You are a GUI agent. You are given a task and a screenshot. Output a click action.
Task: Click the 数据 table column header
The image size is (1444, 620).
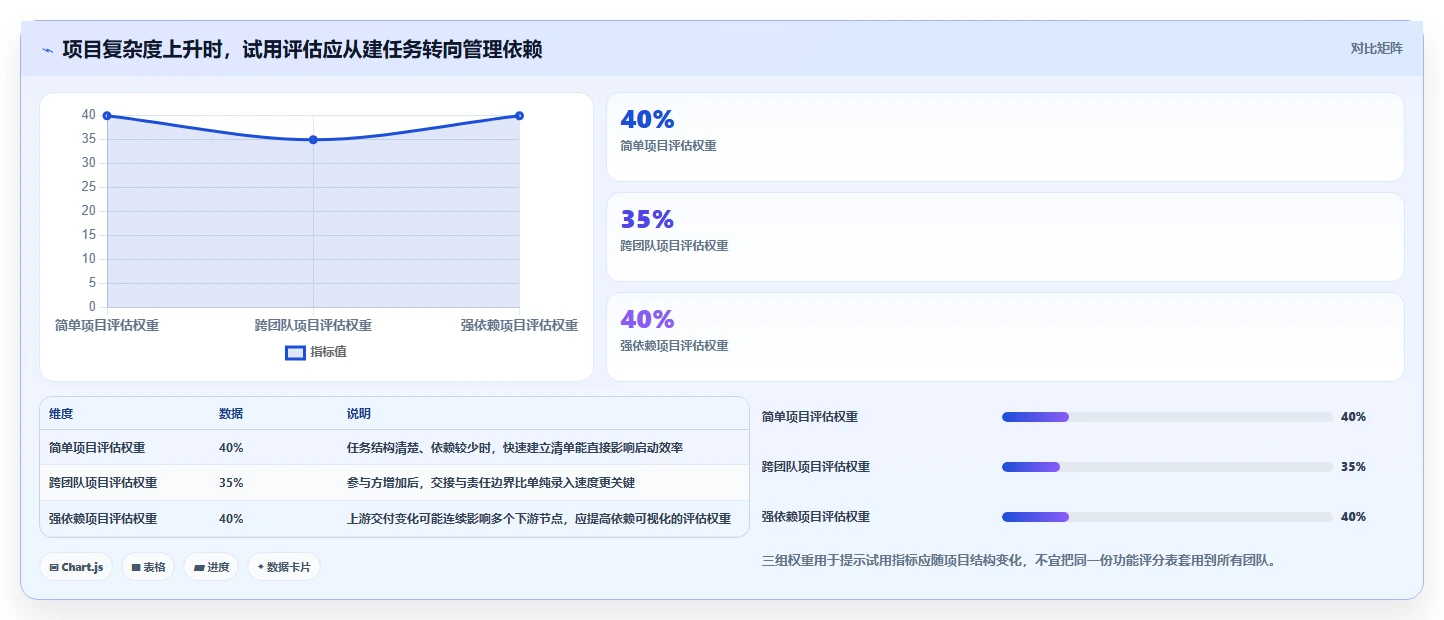point(231,414)
